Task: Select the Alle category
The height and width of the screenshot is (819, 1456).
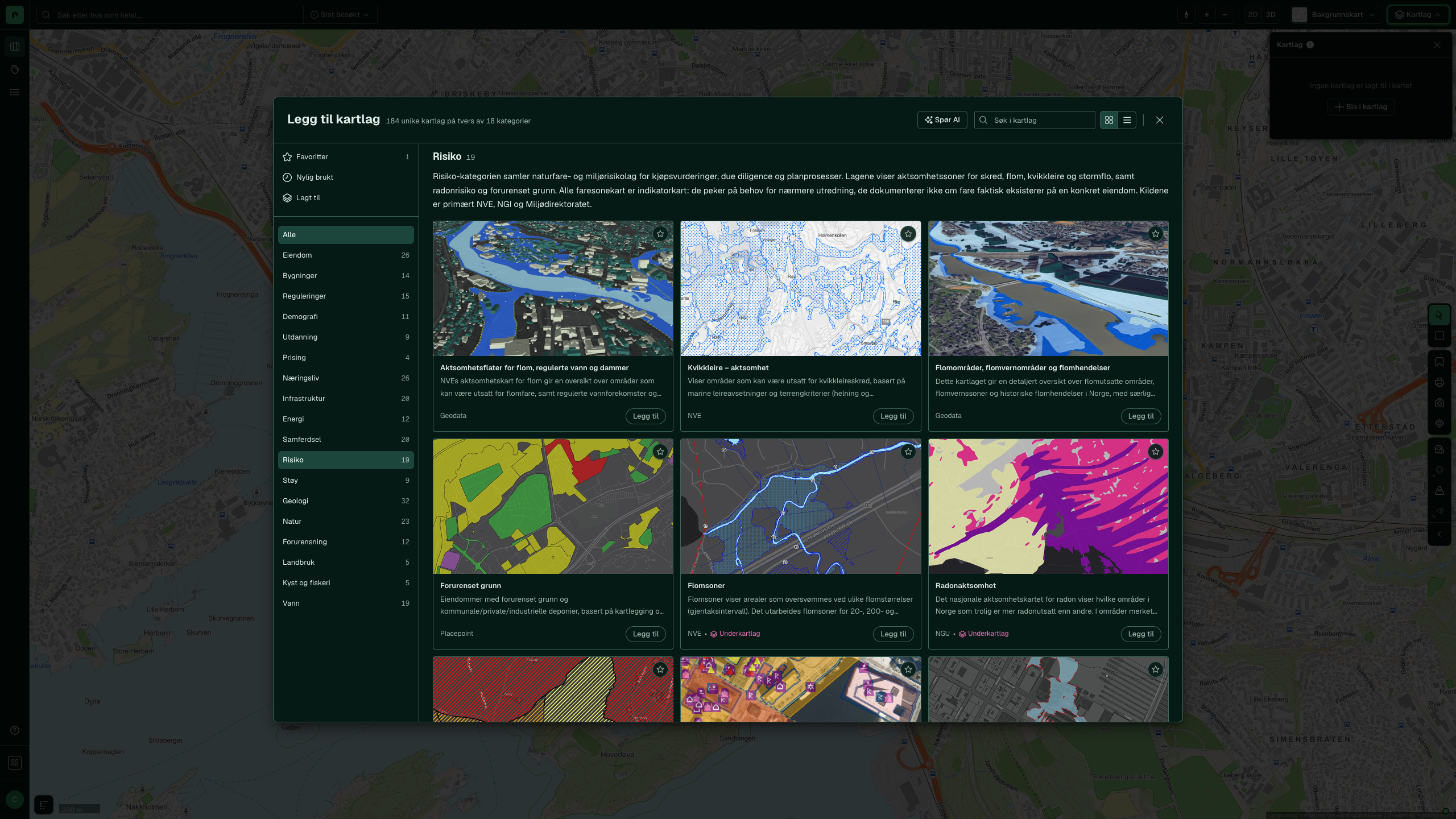Action: 346,235
